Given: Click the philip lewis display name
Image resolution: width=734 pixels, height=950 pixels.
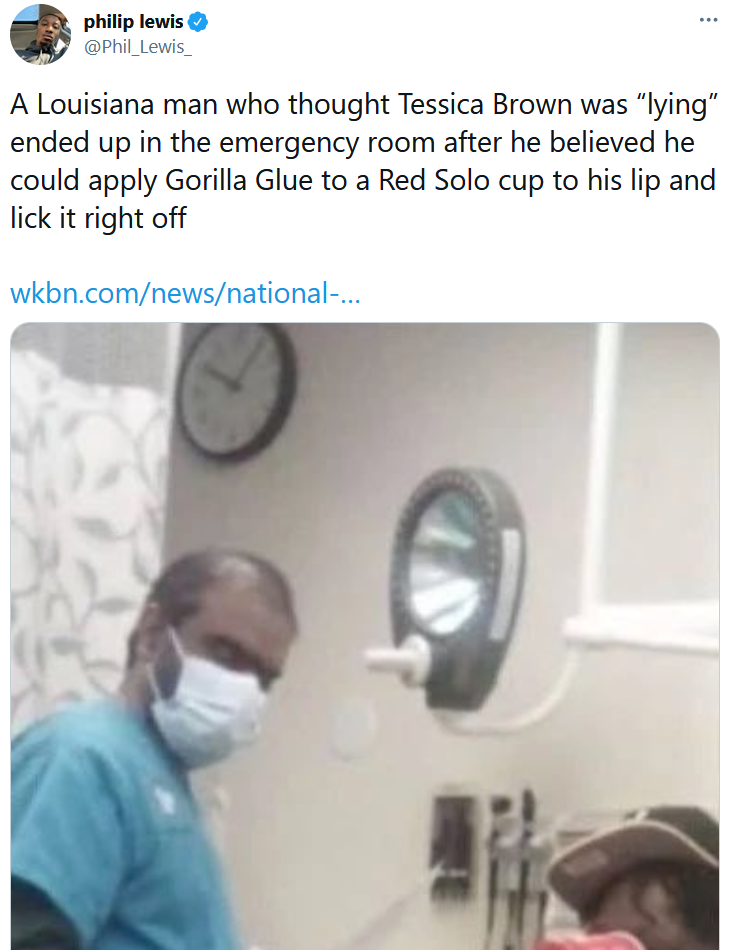Looking at the screenshot, I should pos(133,22).
